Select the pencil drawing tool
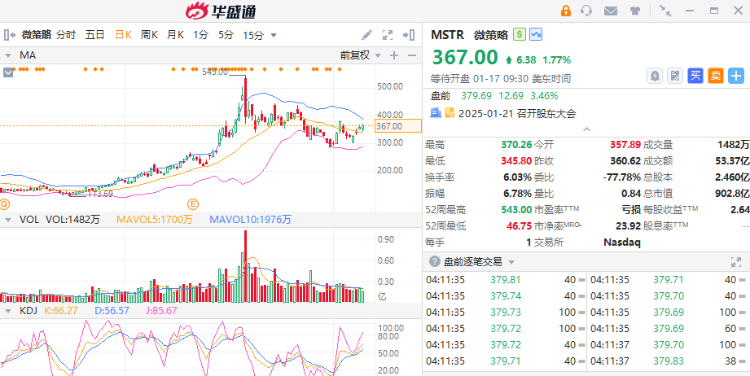Viewport: 750px width, 376px height. coord(366,35)
